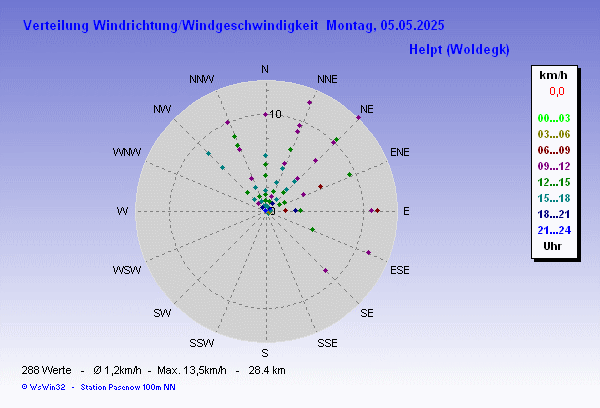The image size is (600, 408).
Task: Click the 'NE' compass label
Action: 367,109
